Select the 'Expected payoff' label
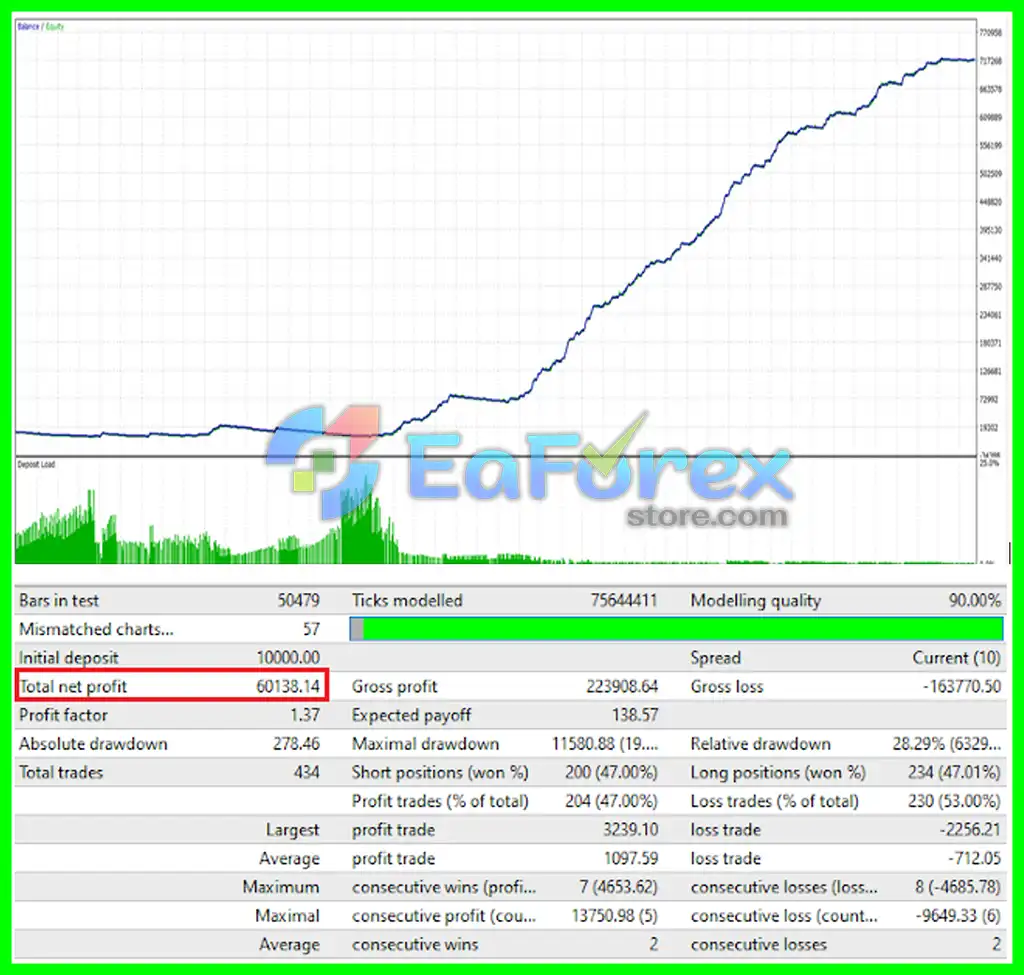Screen dimensions: 1024x975 pos(411,716)
